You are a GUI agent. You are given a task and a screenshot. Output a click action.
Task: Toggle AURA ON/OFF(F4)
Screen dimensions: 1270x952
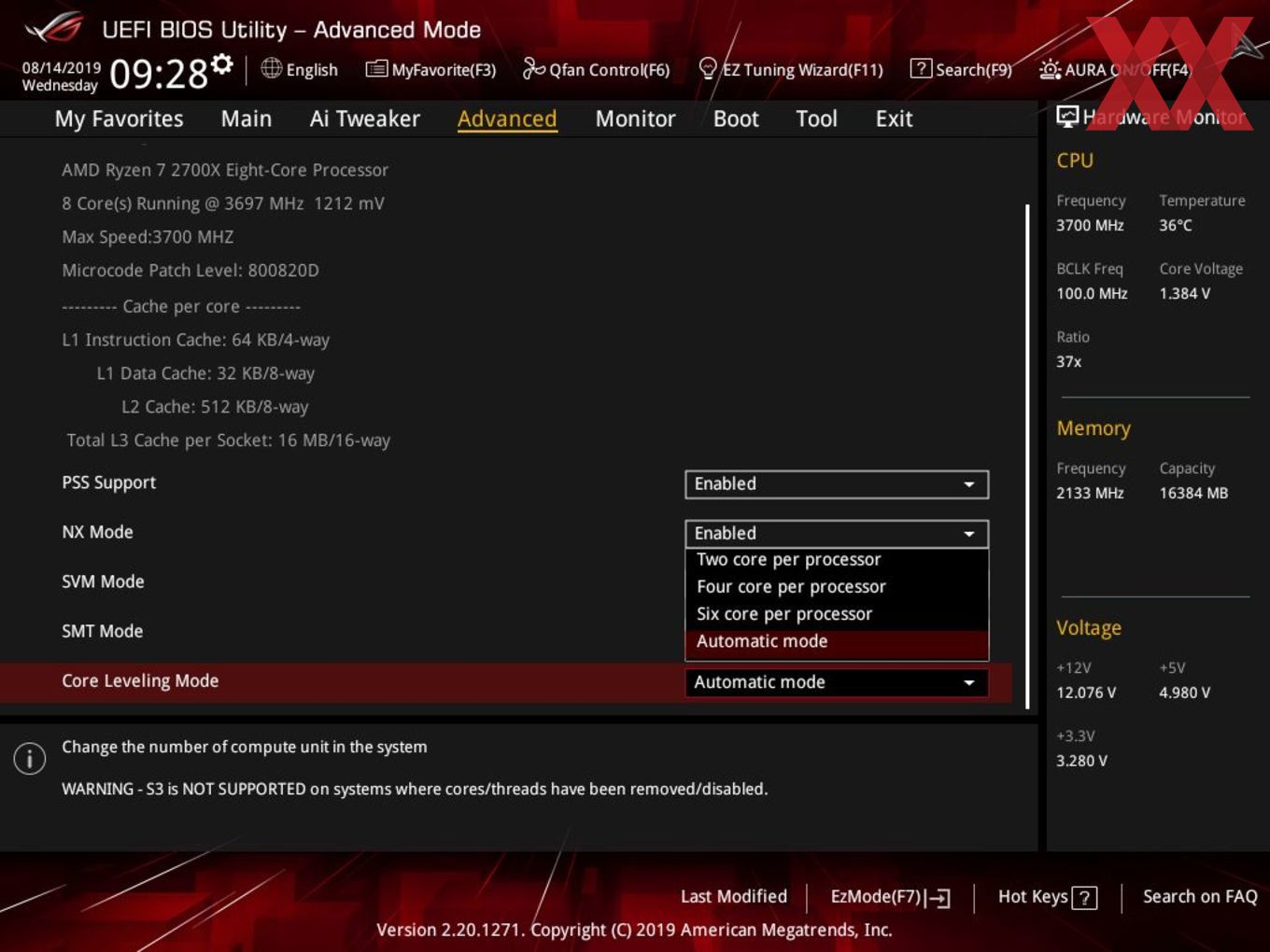pyautogui.click(x=1115, y=69)
